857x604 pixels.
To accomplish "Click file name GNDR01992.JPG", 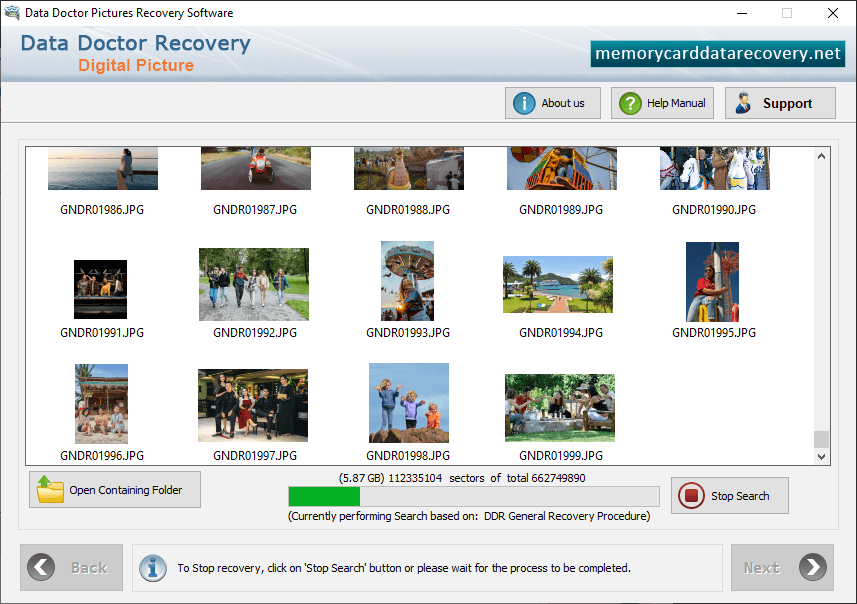I will click(x=255, y=333).
